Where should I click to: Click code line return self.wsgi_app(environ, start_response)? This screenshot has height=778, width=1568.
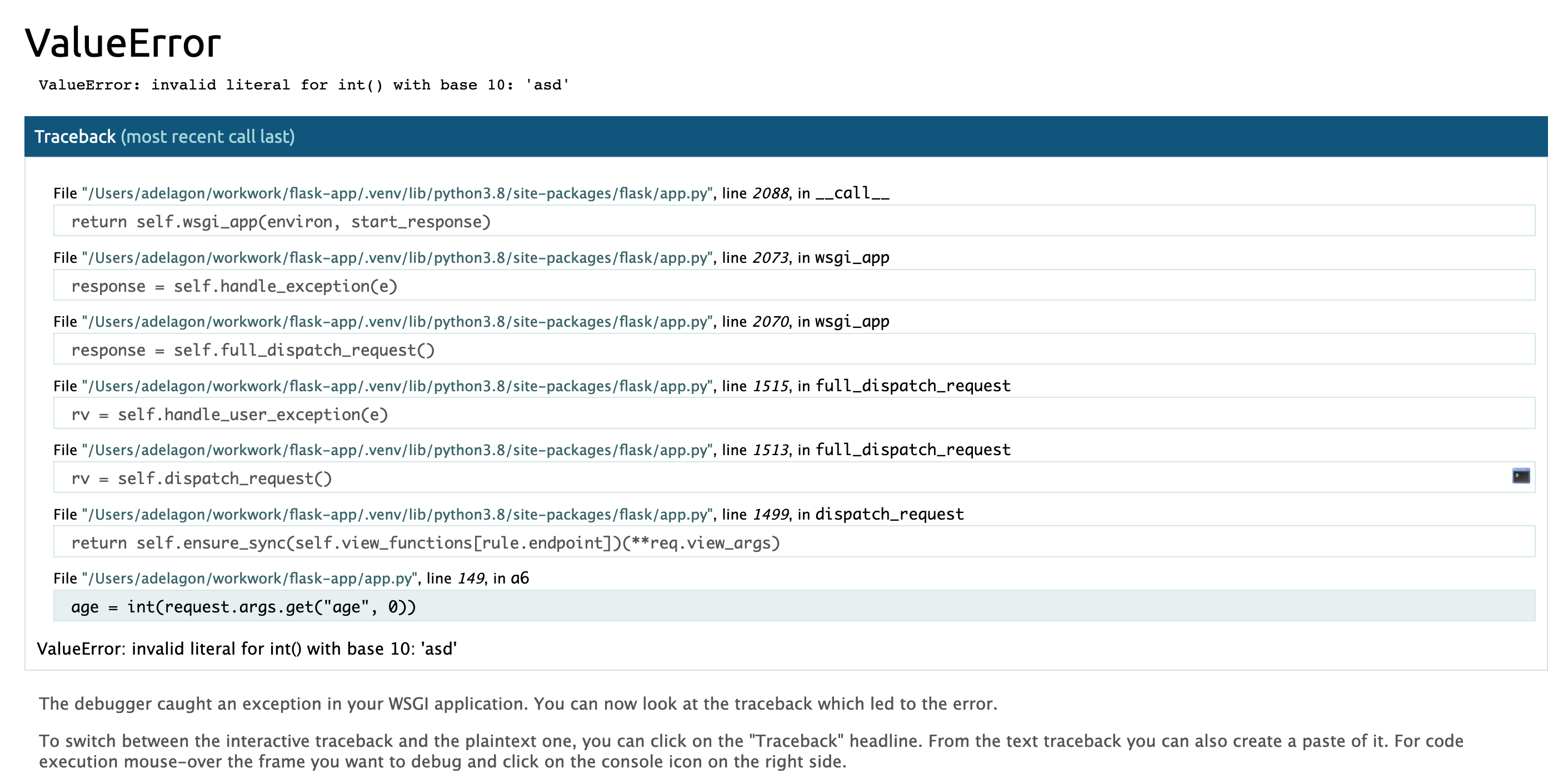794,221
